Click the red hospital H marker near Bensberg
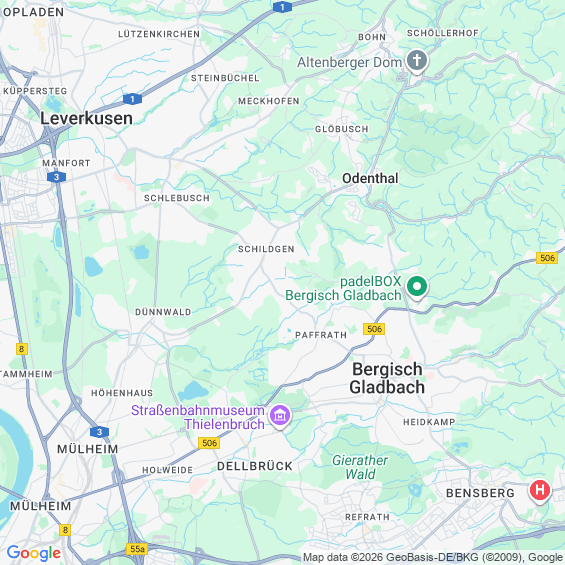 click(x=540, y=491)
